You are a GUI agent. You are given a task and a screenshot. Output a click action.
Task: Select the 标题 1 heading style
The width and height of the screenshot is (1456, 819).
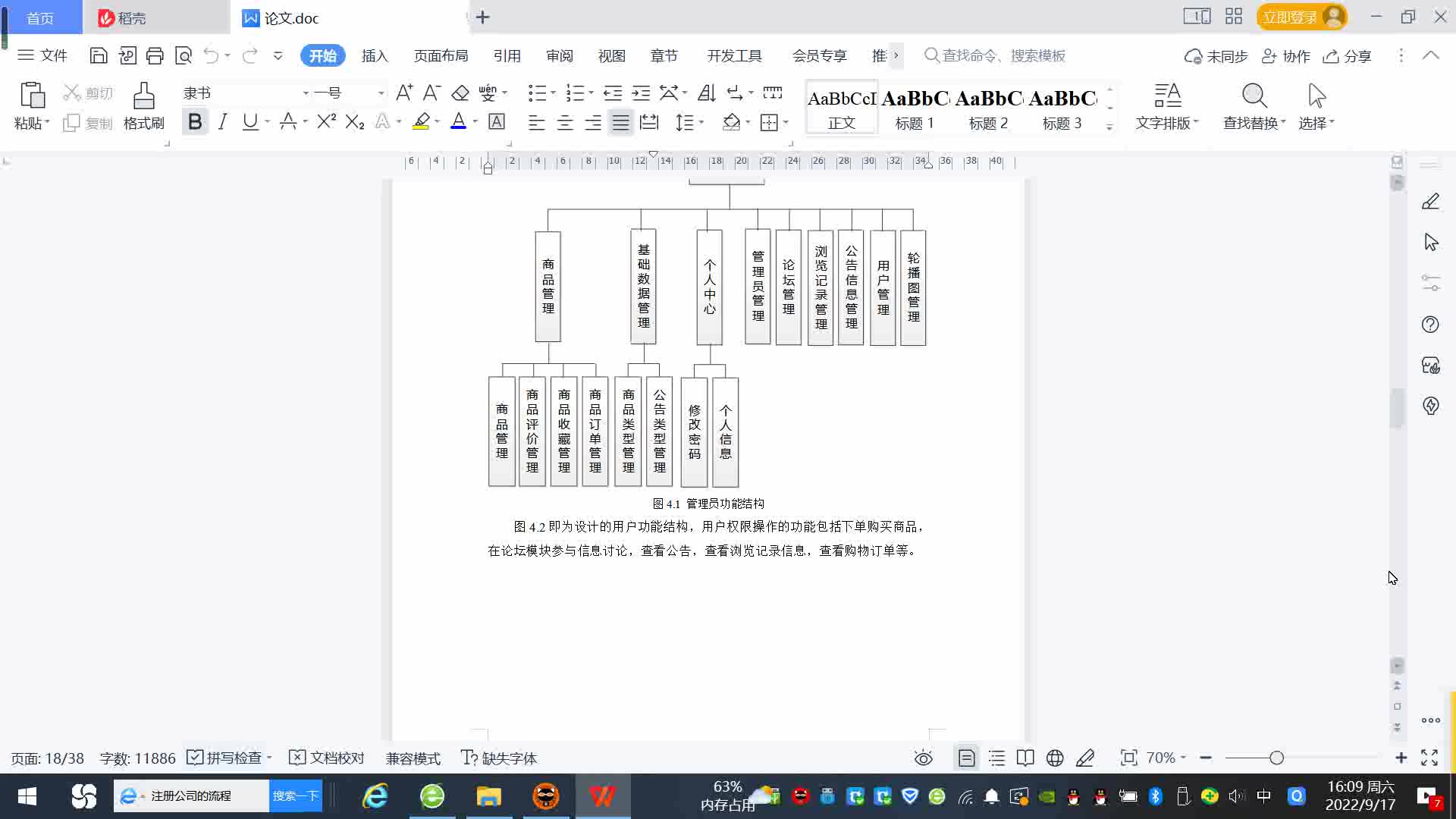tap(915, 108)
